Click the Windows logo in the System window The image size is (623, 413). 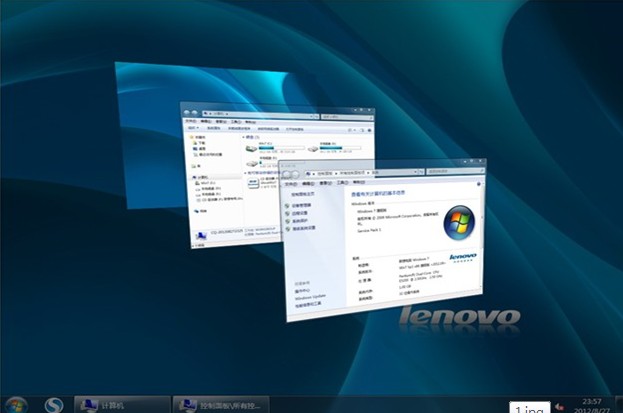click(461, 222)
